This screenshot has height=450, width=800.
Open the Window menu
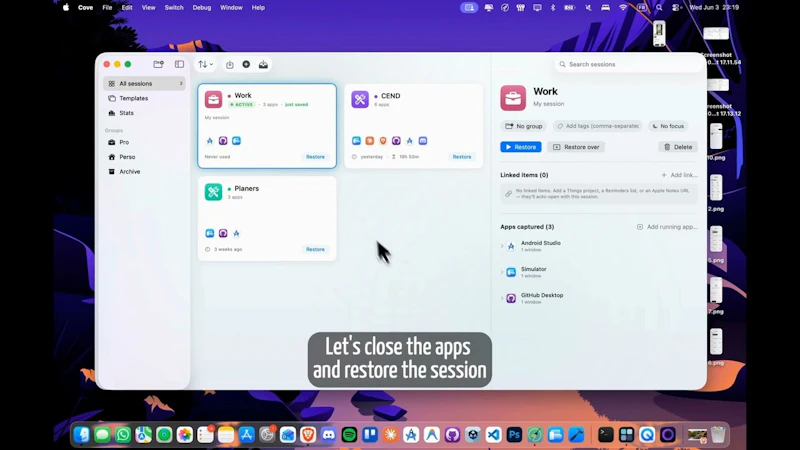pos(231,8)
